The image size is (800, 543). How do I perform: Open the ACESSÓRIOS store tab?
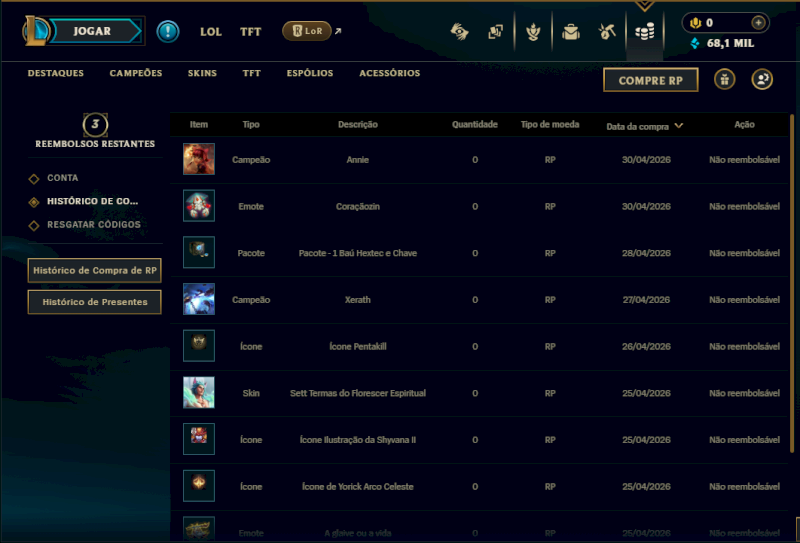(x=390, y=73)
